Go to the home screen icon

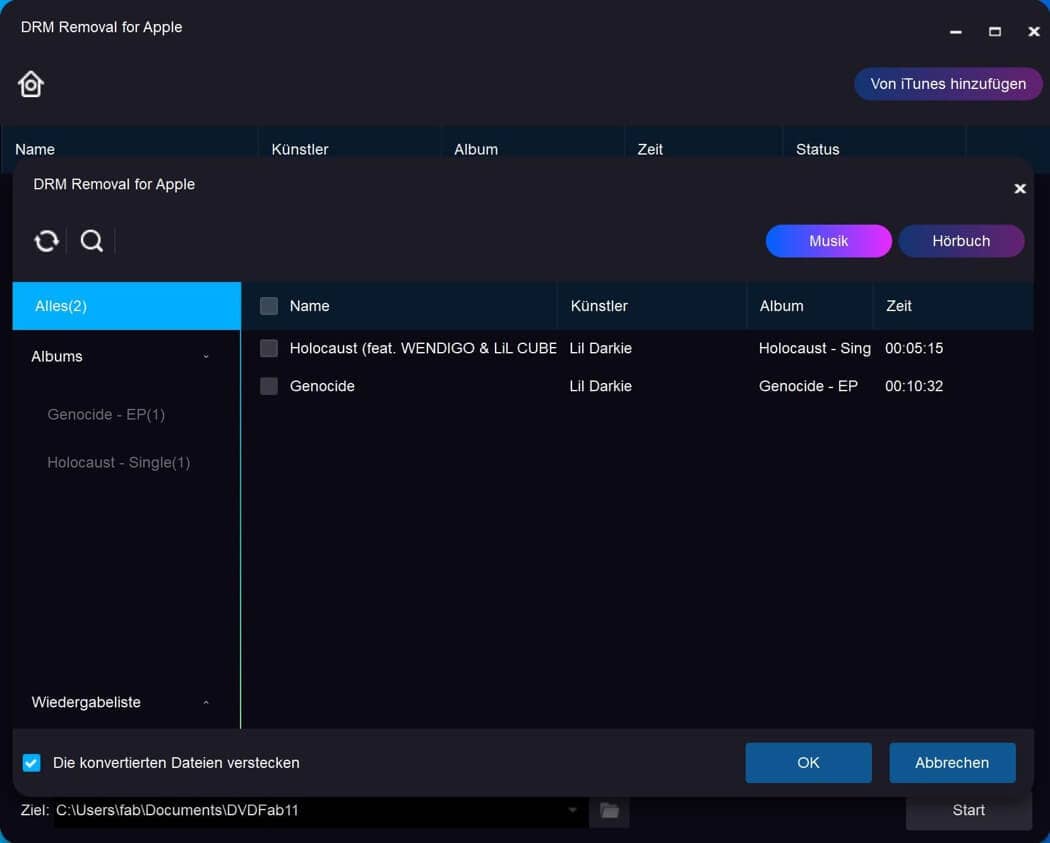point(31,84)
